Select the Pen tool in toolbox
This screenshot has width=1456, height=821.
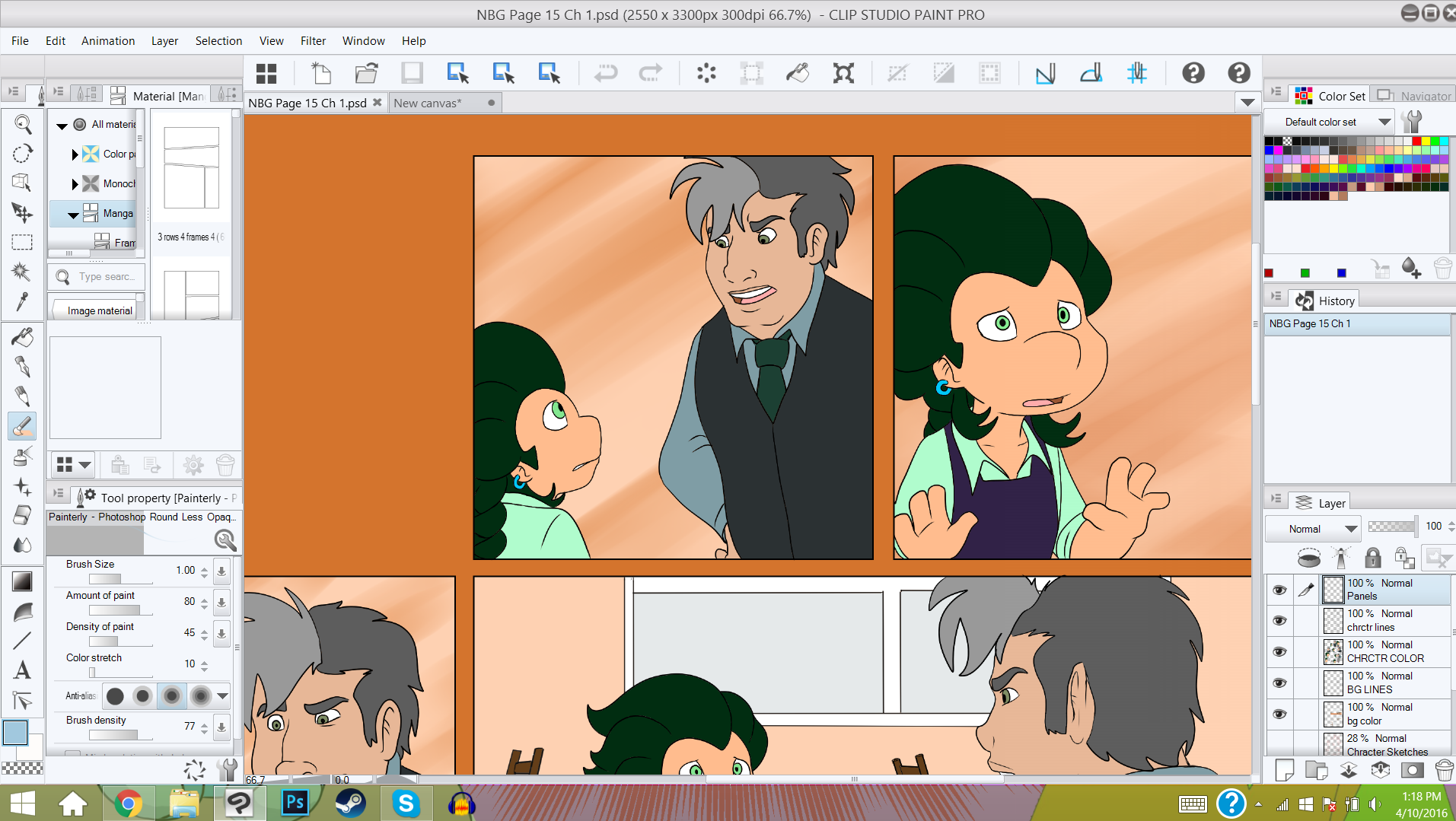tap(22, 367)
